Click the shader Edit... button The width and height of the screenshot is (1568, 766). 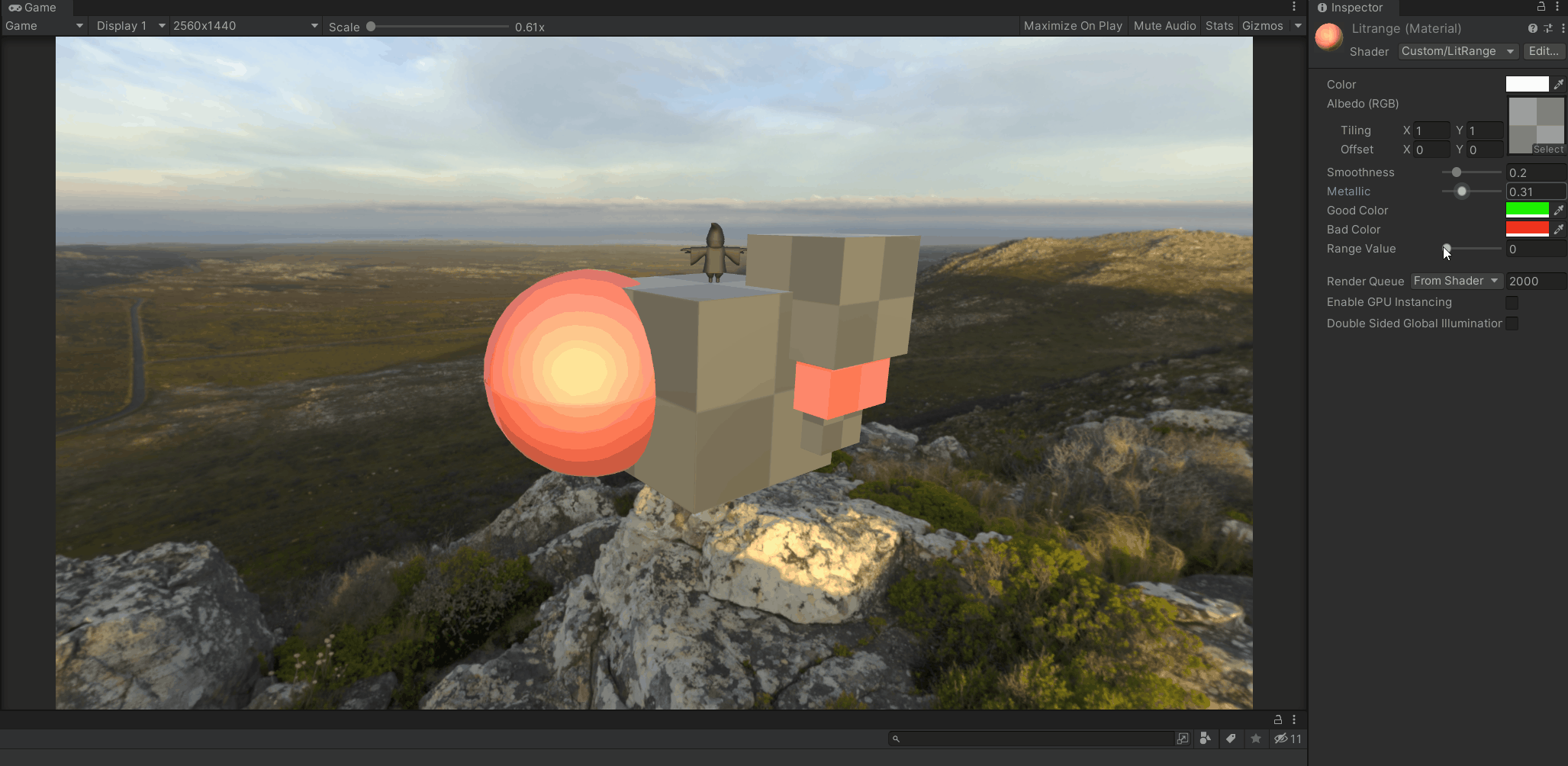pyautogui.click(x=1544, y=51)
